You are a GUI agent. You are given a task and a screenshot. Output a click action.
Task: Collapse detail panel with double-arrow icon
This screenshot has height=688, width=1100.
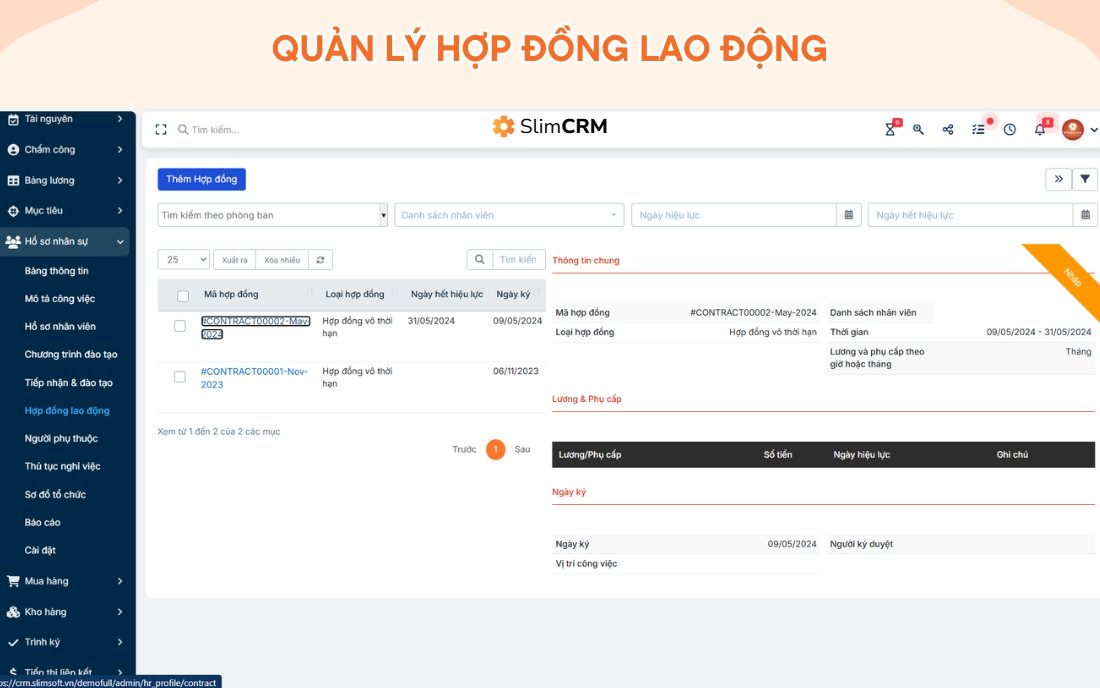coord(1059,179)
